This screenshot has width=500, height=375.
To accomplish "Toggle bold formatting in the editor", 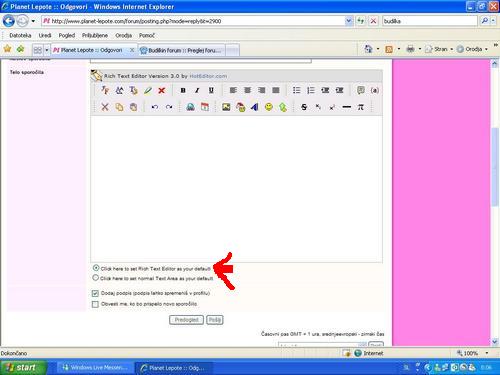I will click(183, 90).
